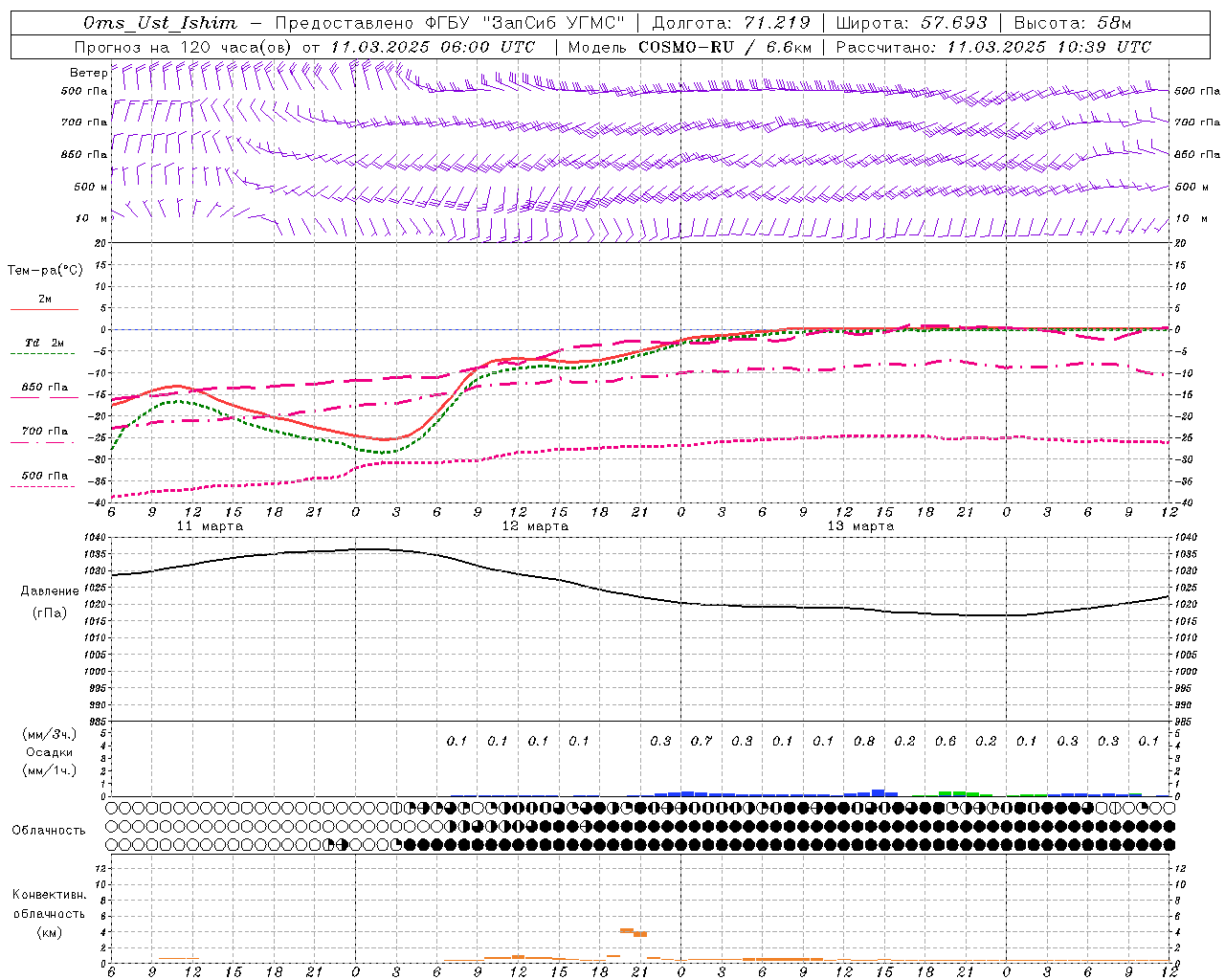Click the 11 марта date label
This screenshot has width=1225, height=980.
[x=210, y=526]
